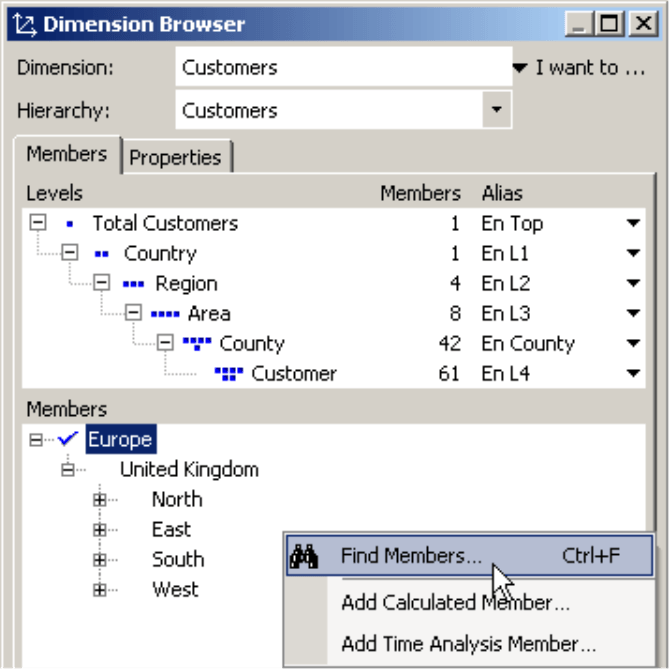Click the Total Customers level dot icon
The image size is (669, 669).
(x=69, y=224)
